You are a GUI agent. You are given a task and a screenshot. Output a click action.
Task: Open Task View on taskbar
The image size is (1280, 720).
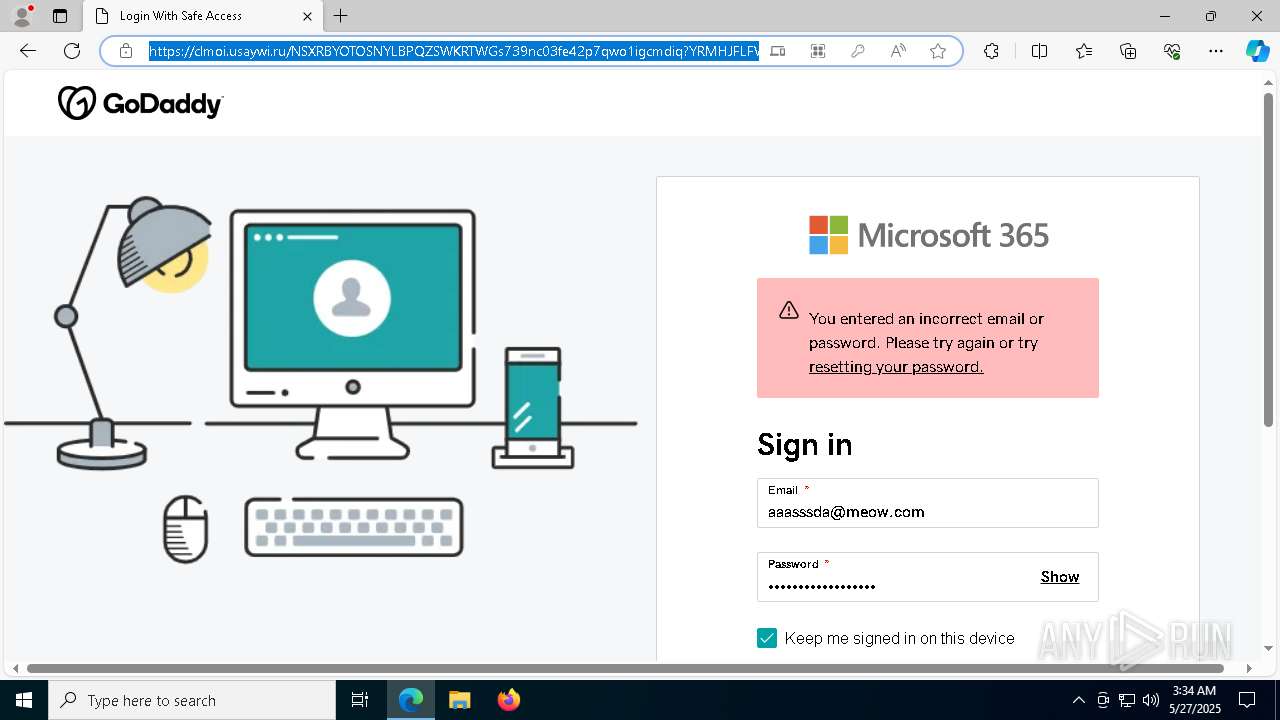click(x=360, y=700)
